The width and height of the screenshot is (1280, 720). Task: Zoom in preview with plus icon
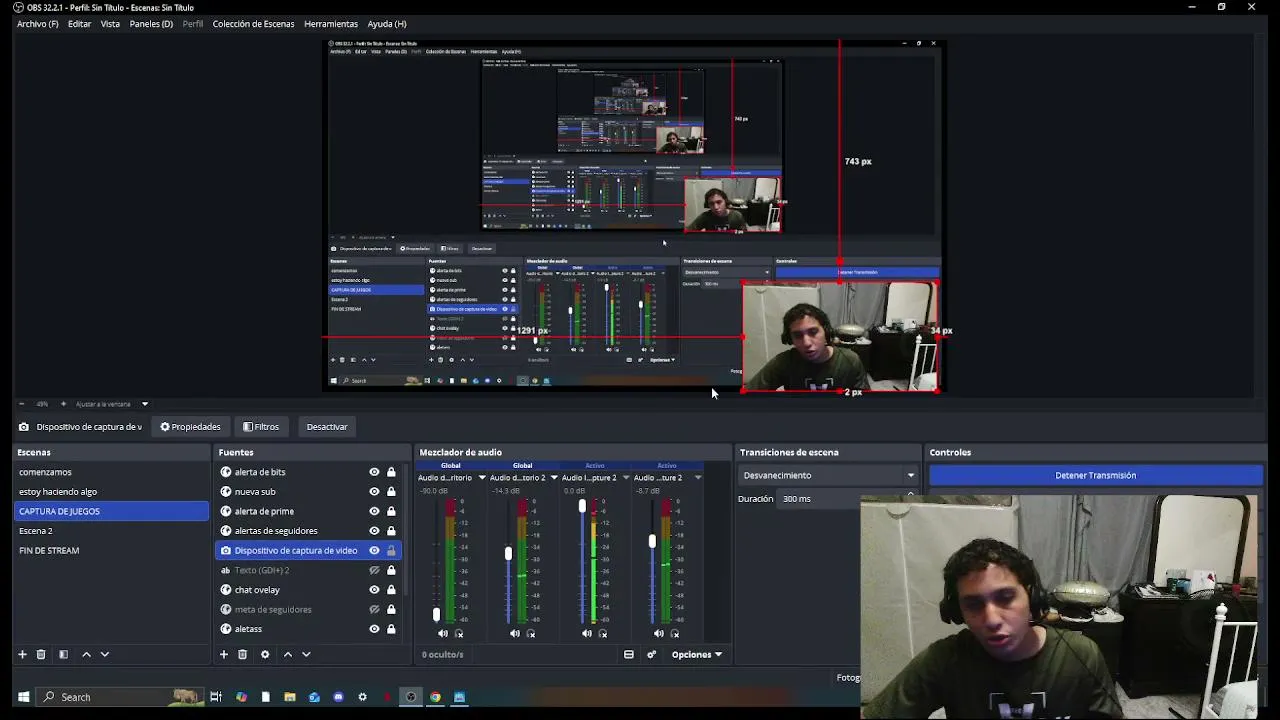pos(63,404)
